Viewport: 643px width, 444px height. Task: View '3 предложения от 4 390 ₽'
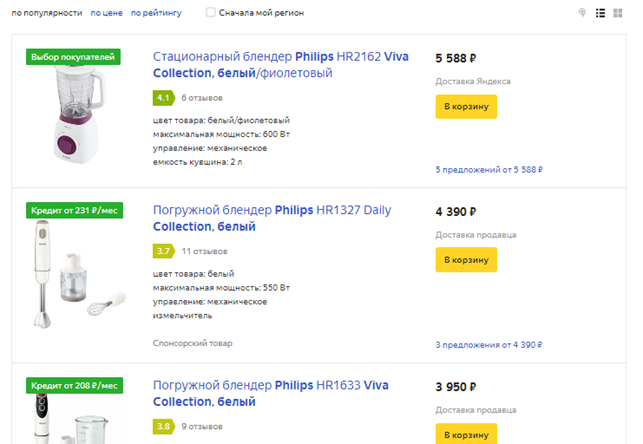(489, 345)
